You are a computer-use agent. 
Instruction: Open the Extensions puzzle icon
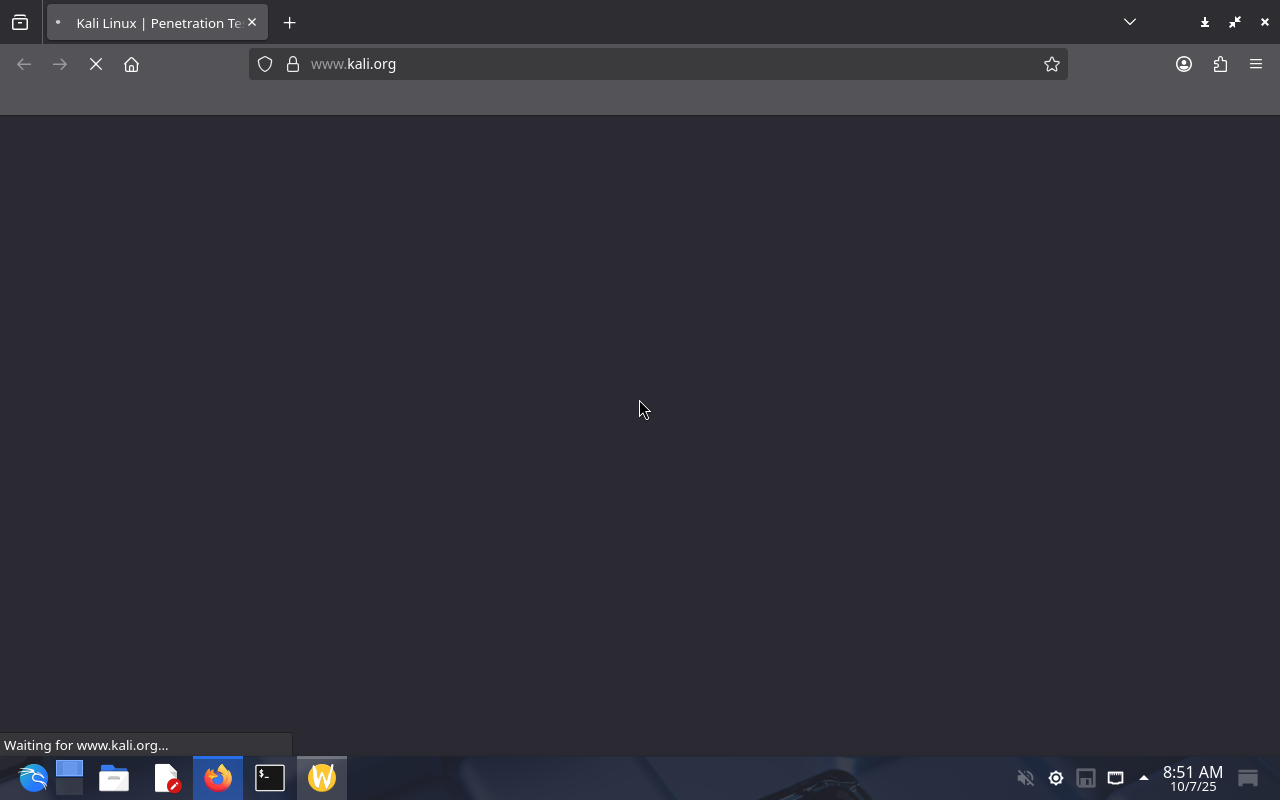1220,64
